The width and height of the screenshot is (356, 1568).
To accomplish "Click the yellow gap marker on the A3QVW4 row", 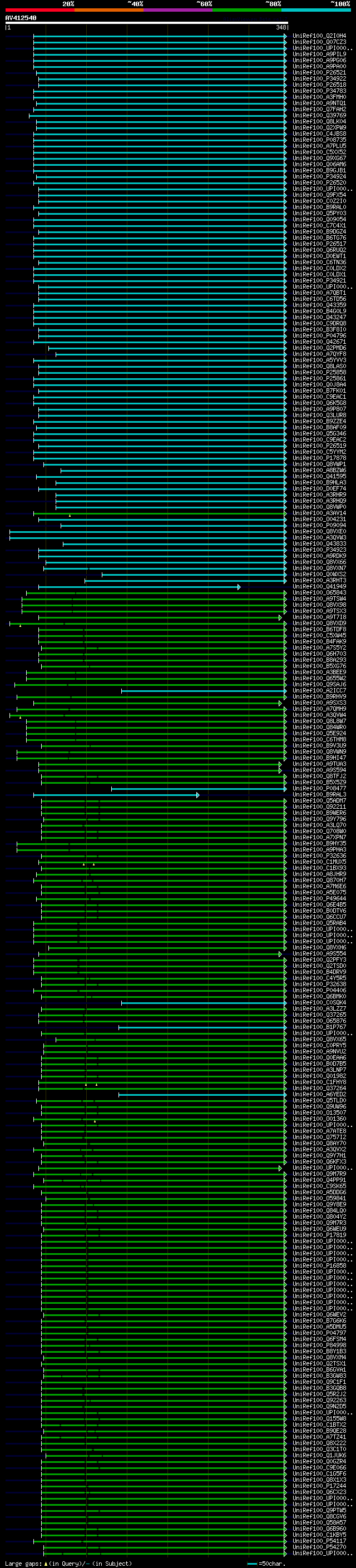I will [x=20, y=718].
